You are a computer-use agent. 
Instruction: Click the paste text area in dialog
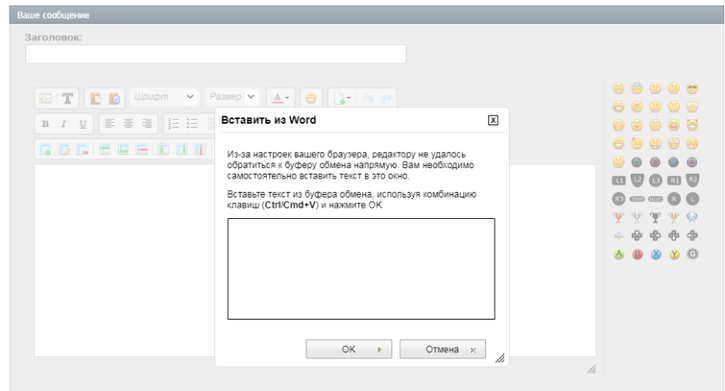(x=361, y=269)
